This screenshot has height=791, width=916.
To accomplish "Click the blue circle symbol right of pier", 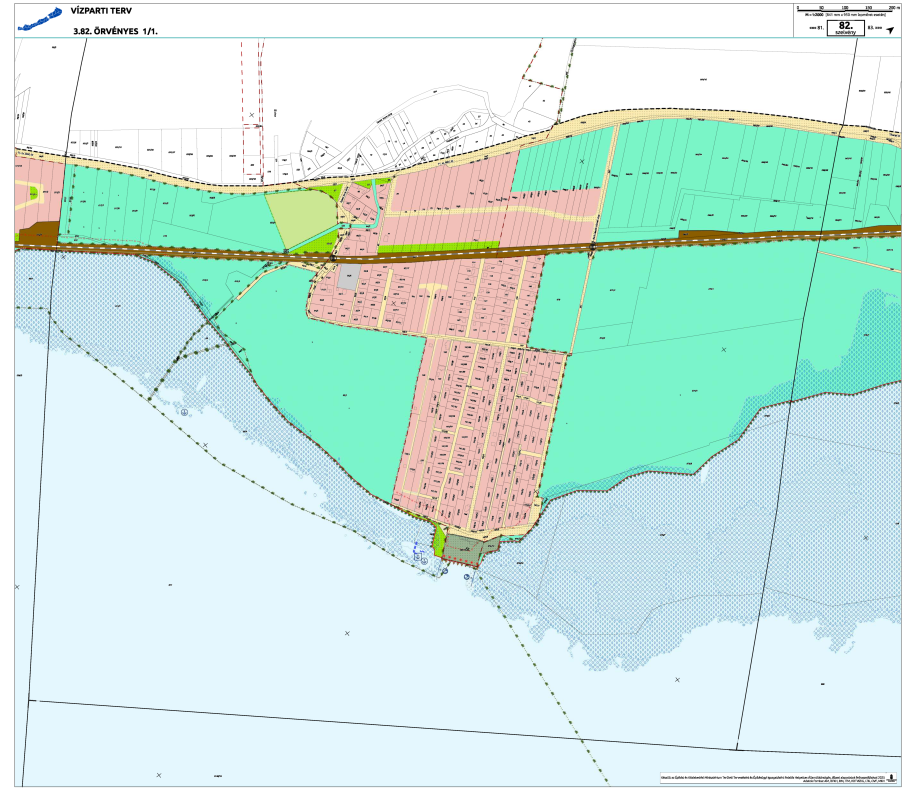I will tap(467, 577).
